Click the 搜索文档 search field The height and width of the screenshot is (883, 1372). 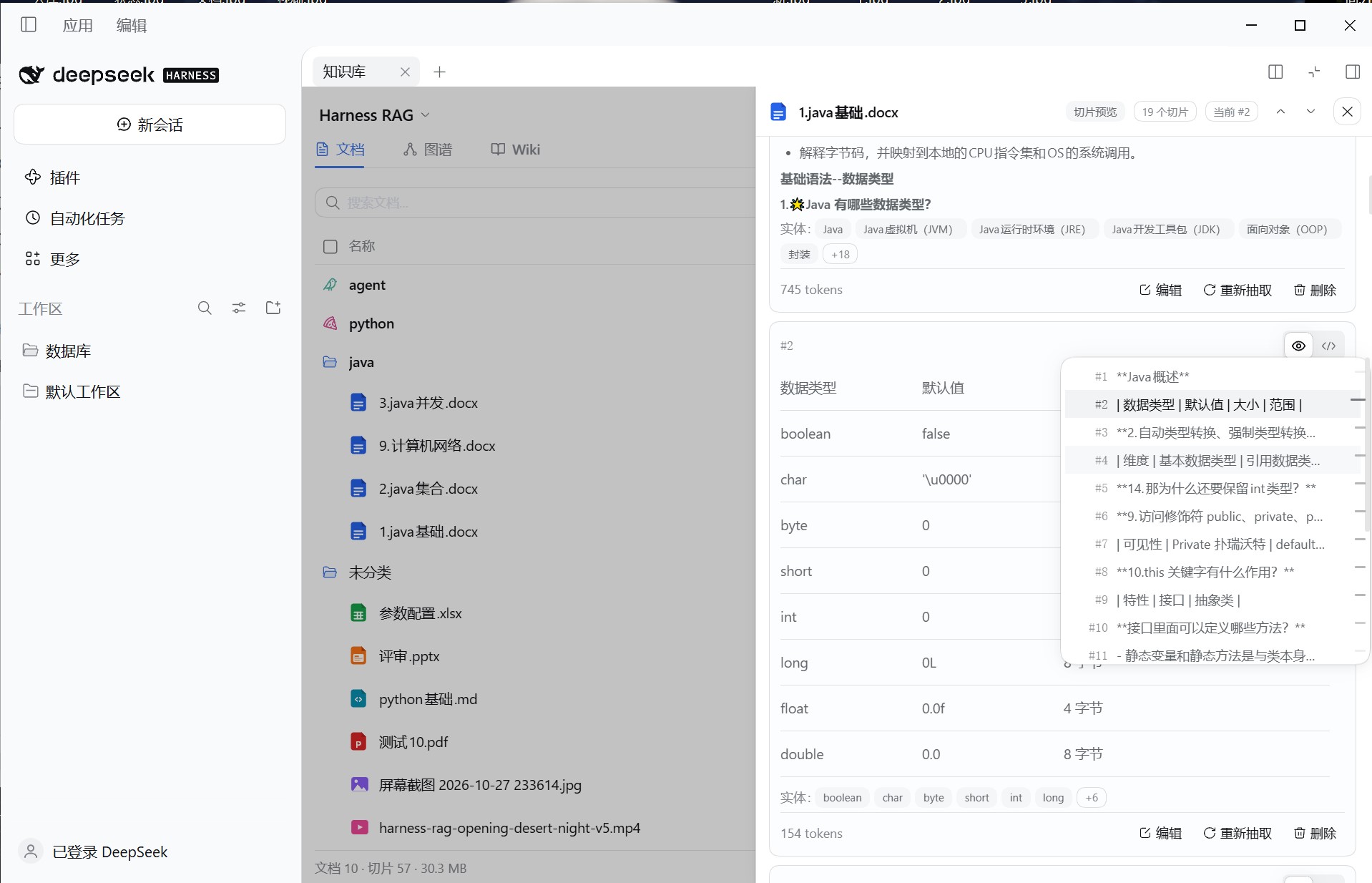pos(535,203)
